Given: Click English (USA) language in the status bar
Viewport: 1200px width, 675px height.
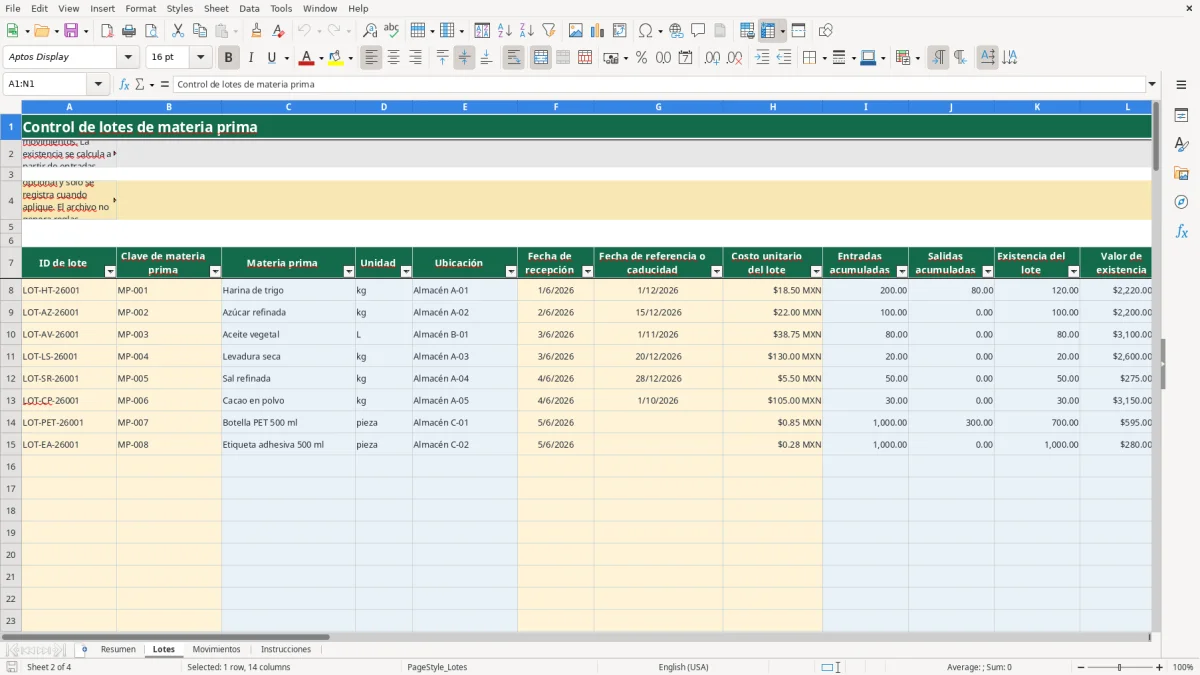Looking at the screenshot, I should [x=683, y=667].
